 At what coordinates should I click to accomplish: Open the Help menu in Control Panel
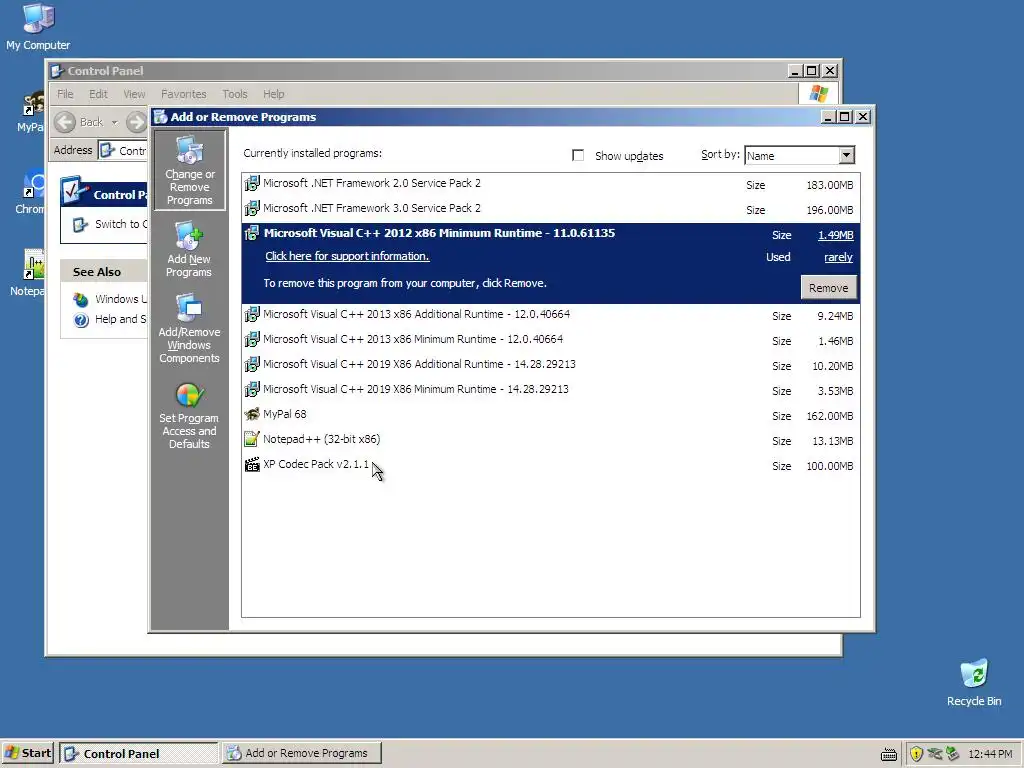[x=274, y=94]
